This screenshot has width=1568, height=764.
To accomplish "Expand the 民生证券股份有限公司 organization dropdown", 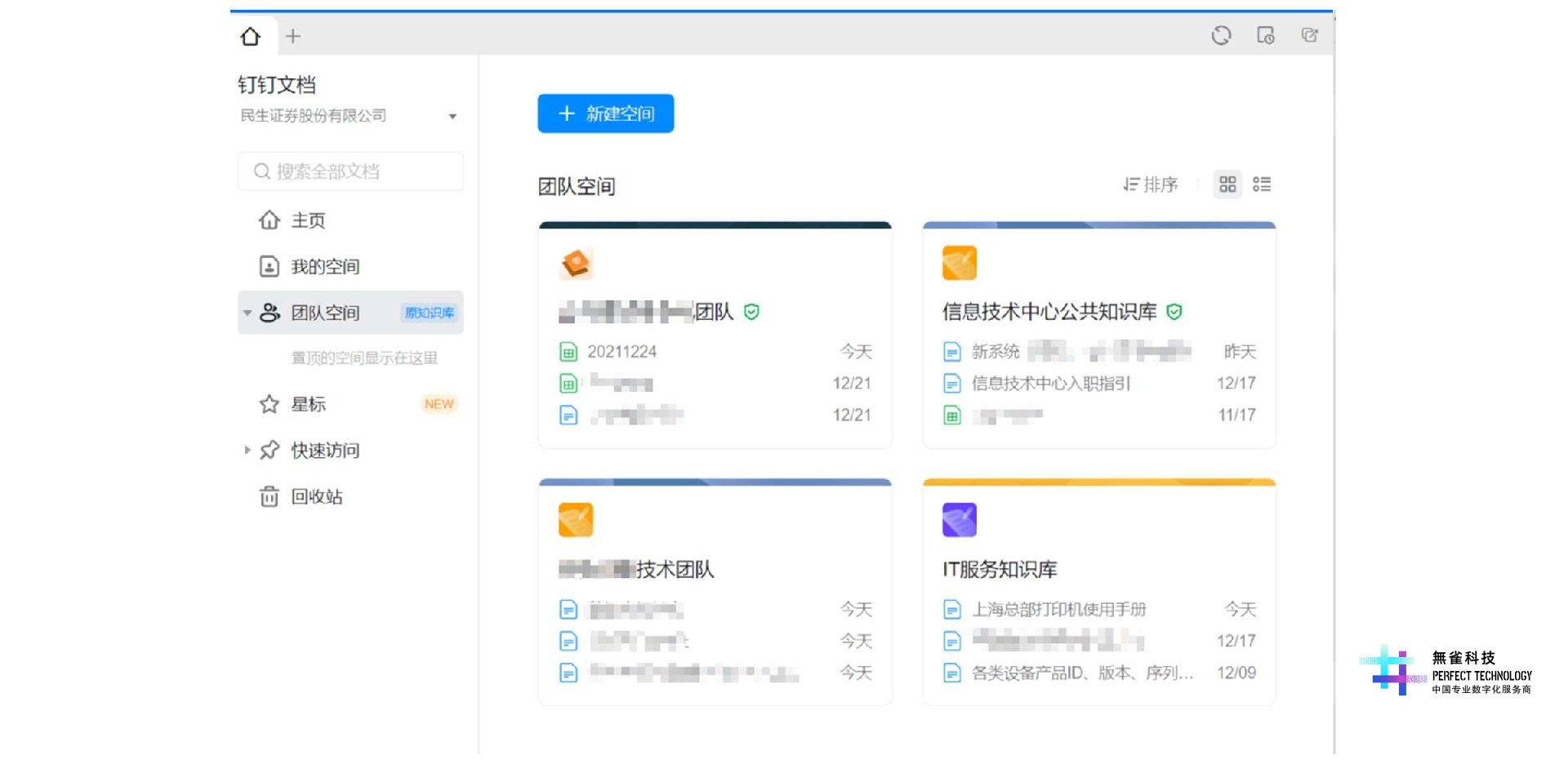I will (x=452, y=117).
